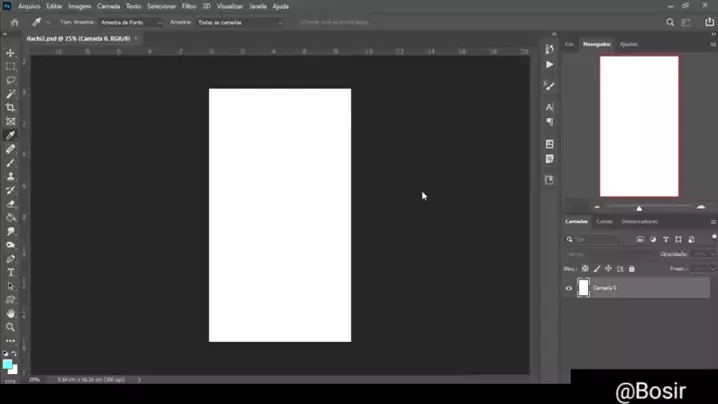
Task: Toggle lock all padlock
Action: [632, 269]
